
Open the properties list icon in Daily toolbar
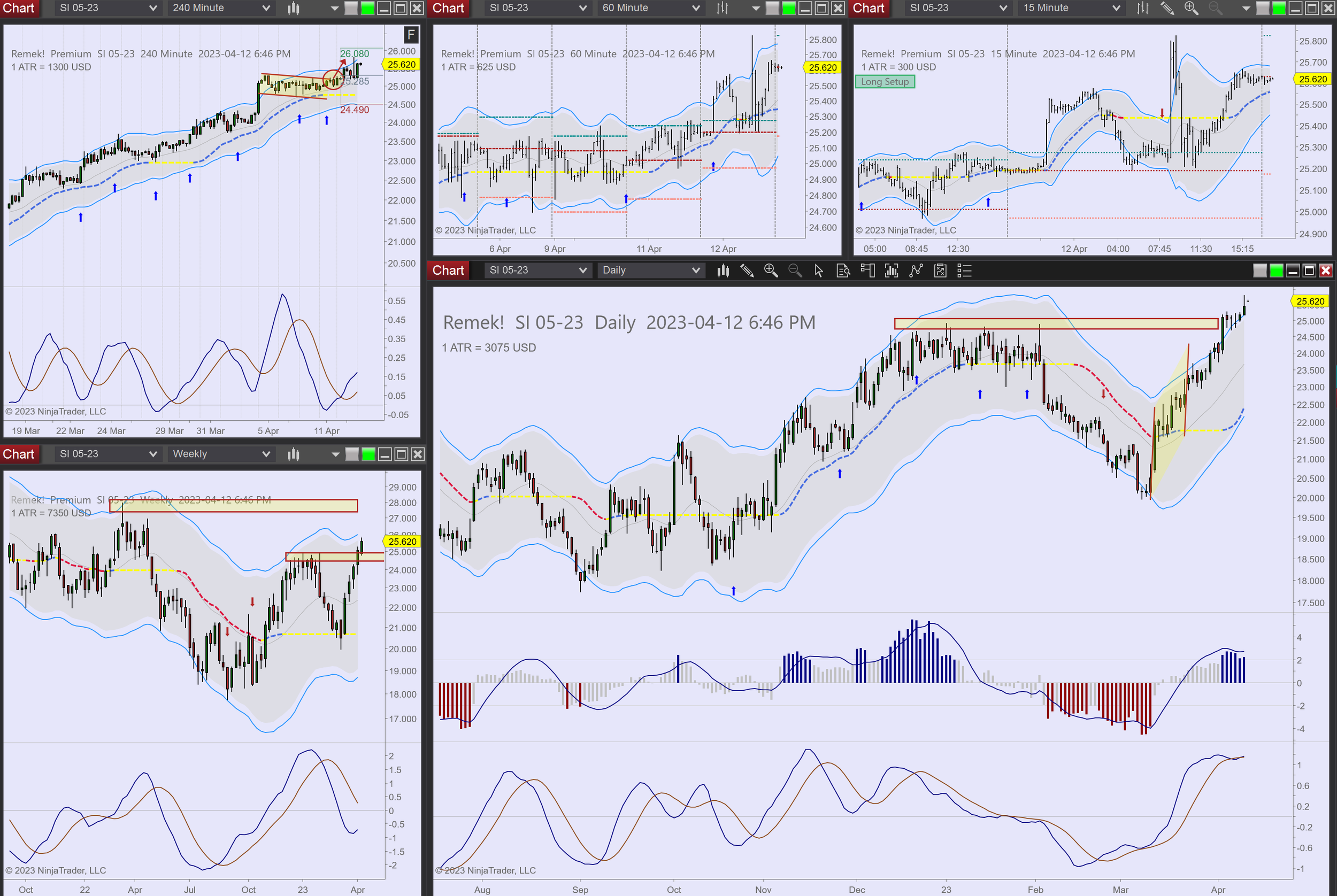click(964, 271)
